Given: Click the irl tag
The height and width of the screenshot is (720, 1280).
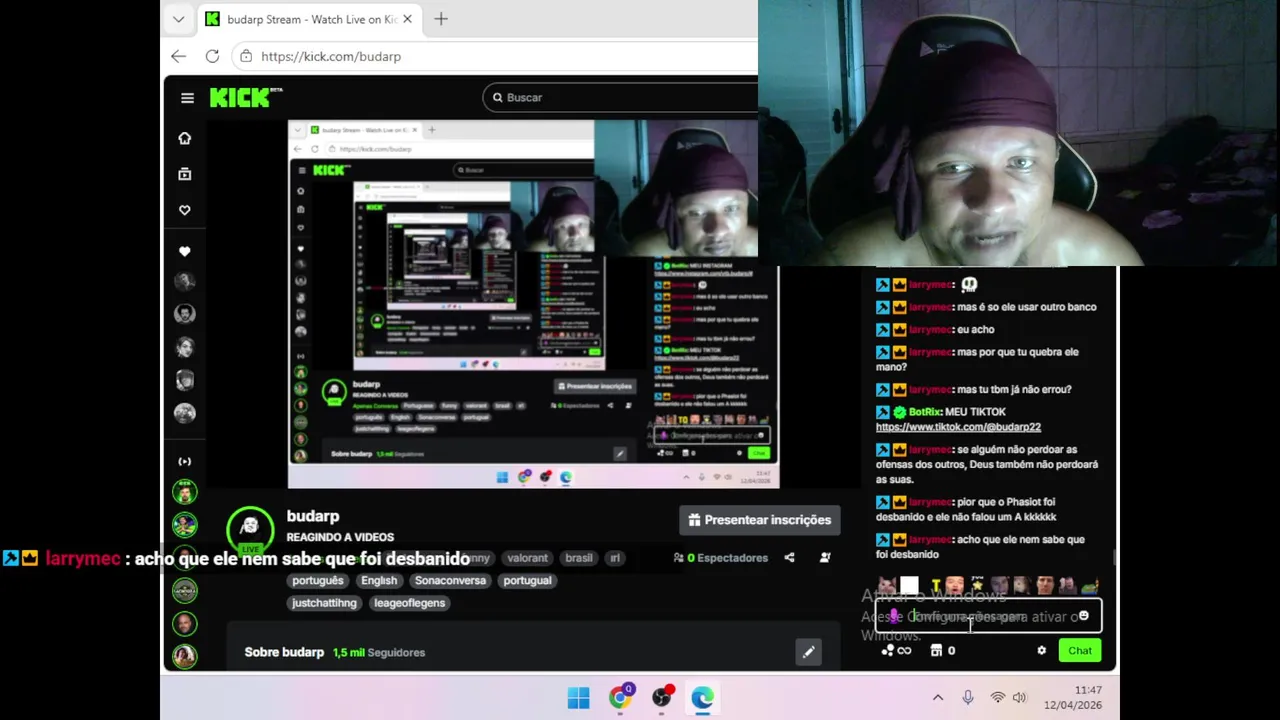Looking at the screenshot, I should (x=615, y=558).
